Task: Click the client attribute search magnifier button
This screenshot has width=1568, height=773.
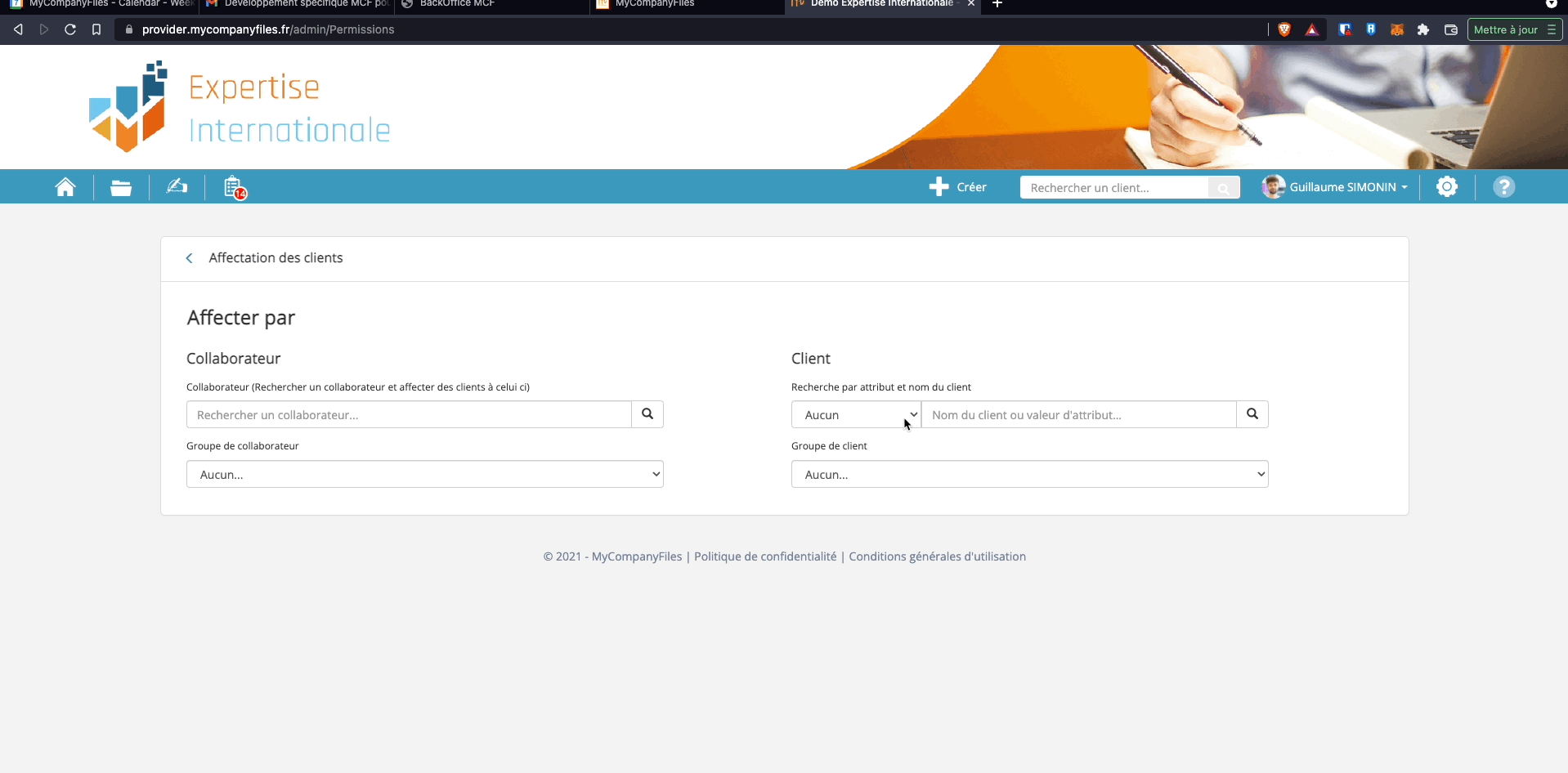Action: point(1252,414)
